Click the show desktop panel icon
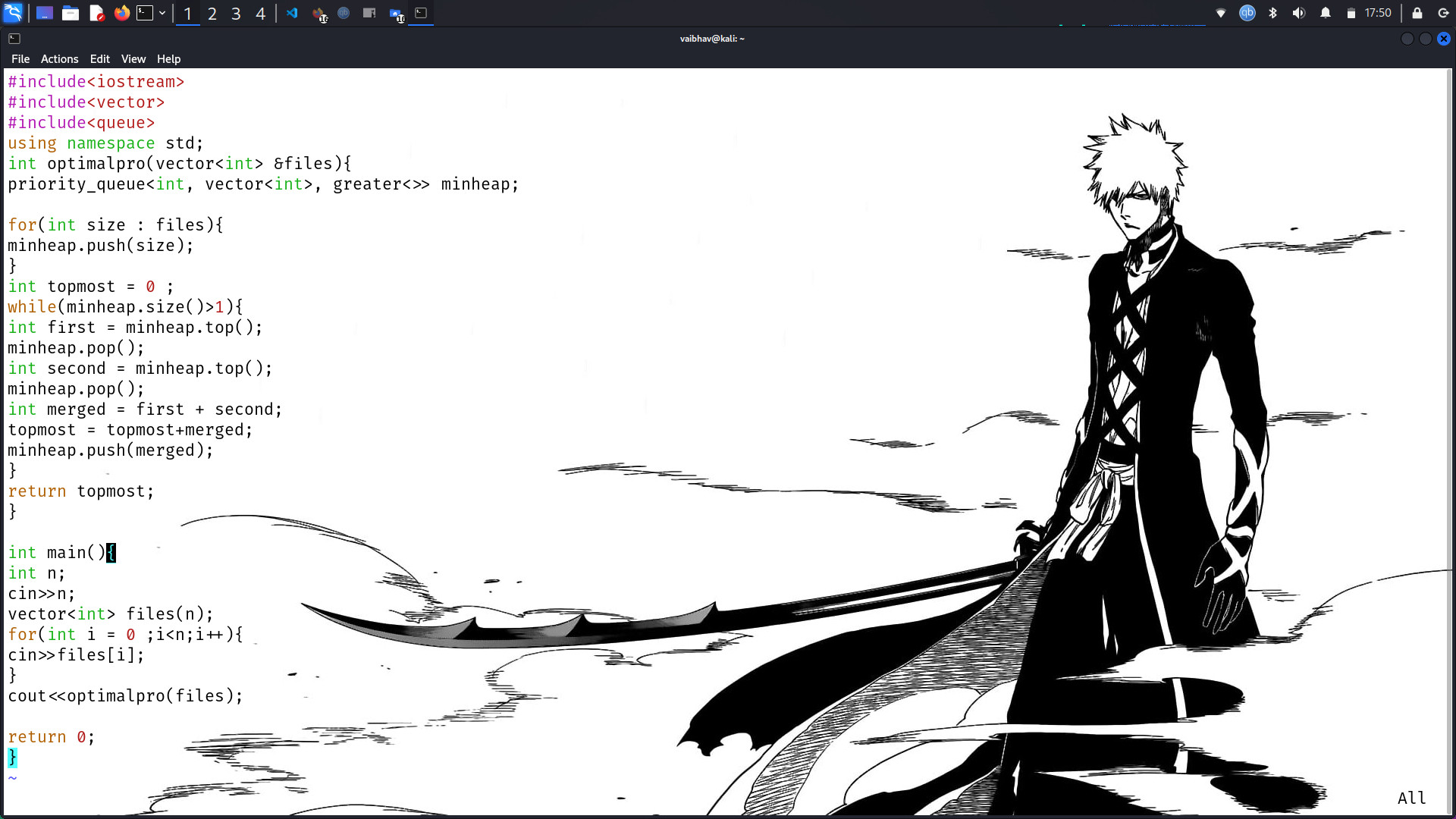 (45, 13)
